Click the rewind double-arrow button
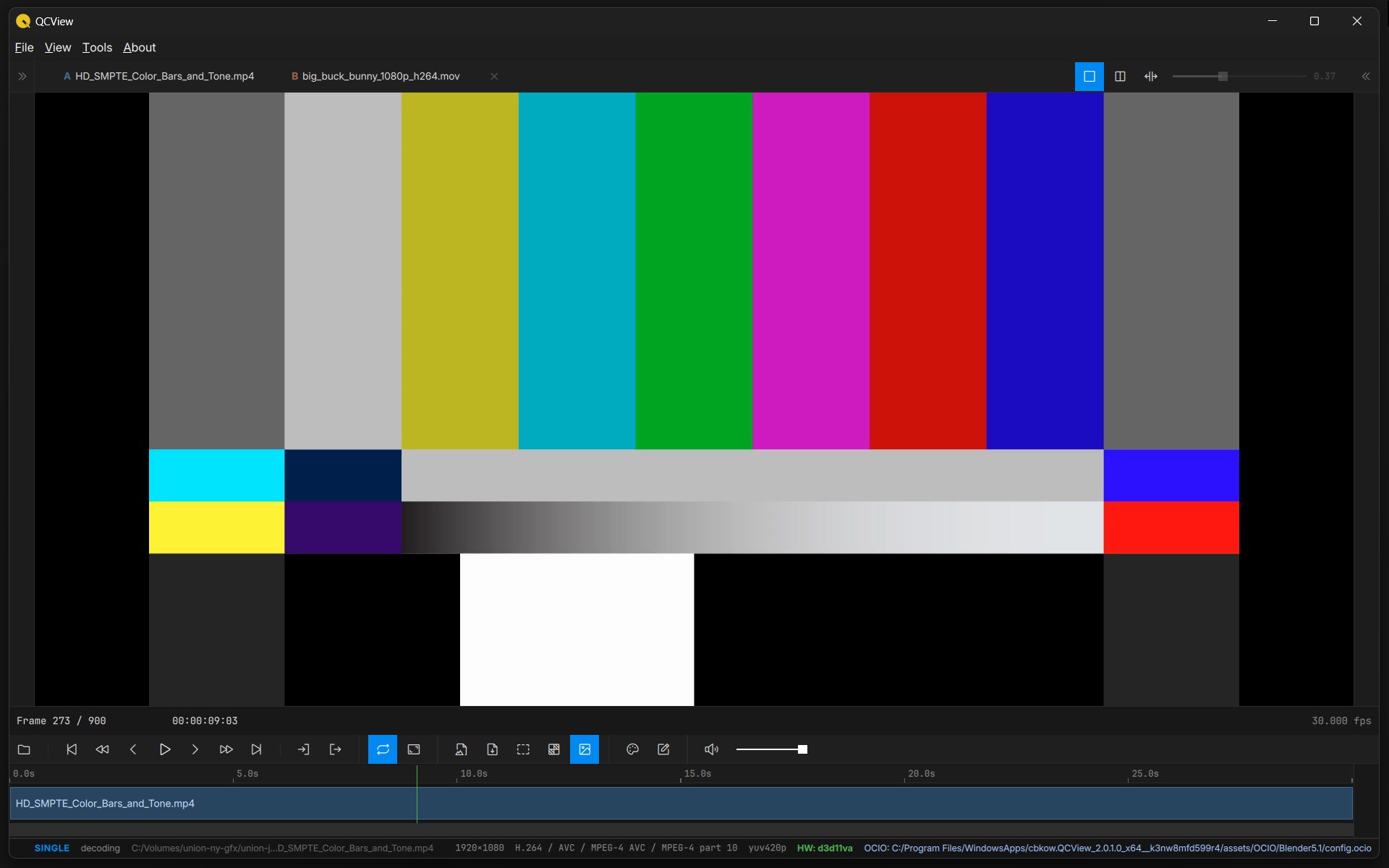The width and height of the screenshot is (1389, 868). point(102,749)
